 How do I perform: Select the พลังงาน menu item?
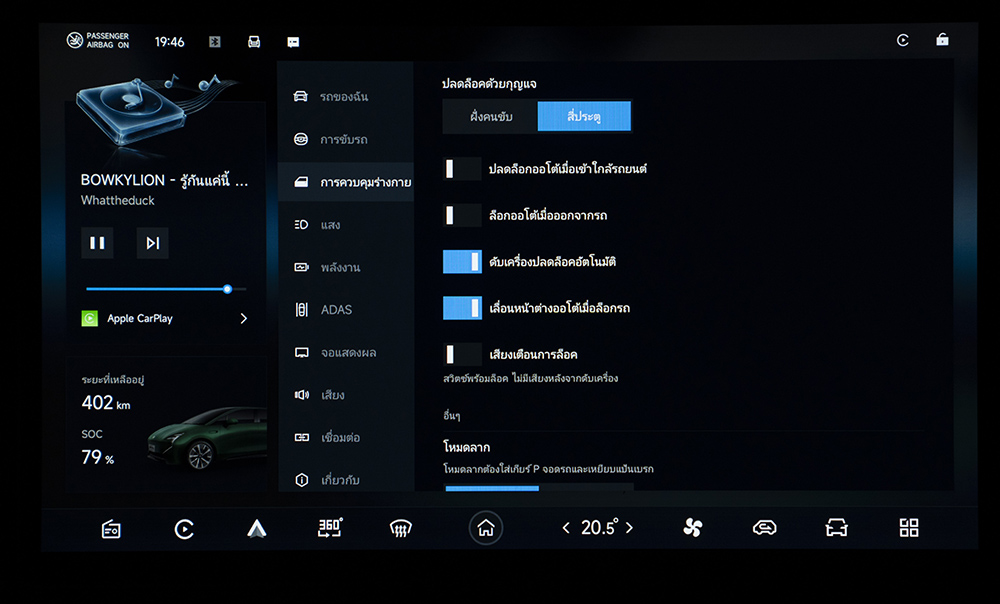click(340, 268)
